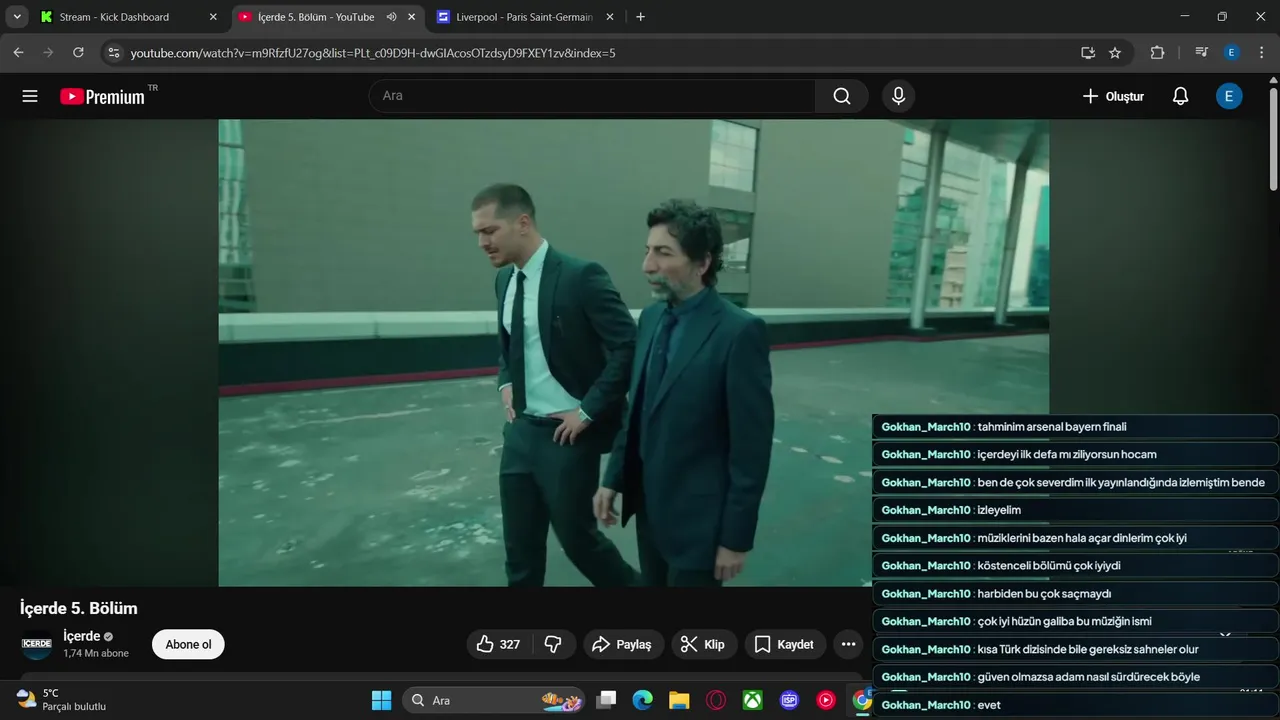Open YouTube Music from taskbar
This screenshot has width=1280, height=720.
(826, 700)
